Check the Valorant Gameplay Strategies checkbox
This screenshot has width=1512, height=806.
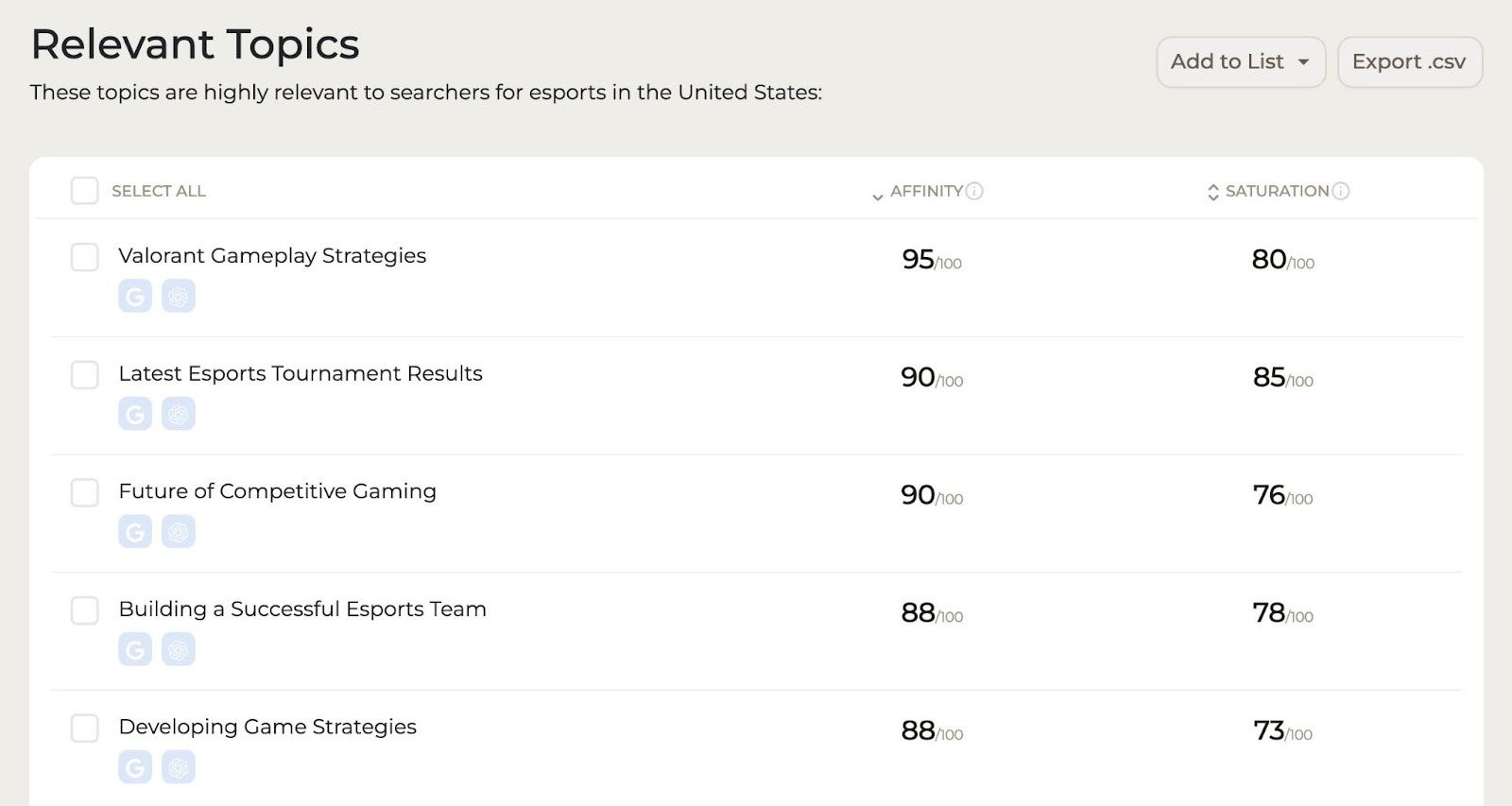pos(84,257)
